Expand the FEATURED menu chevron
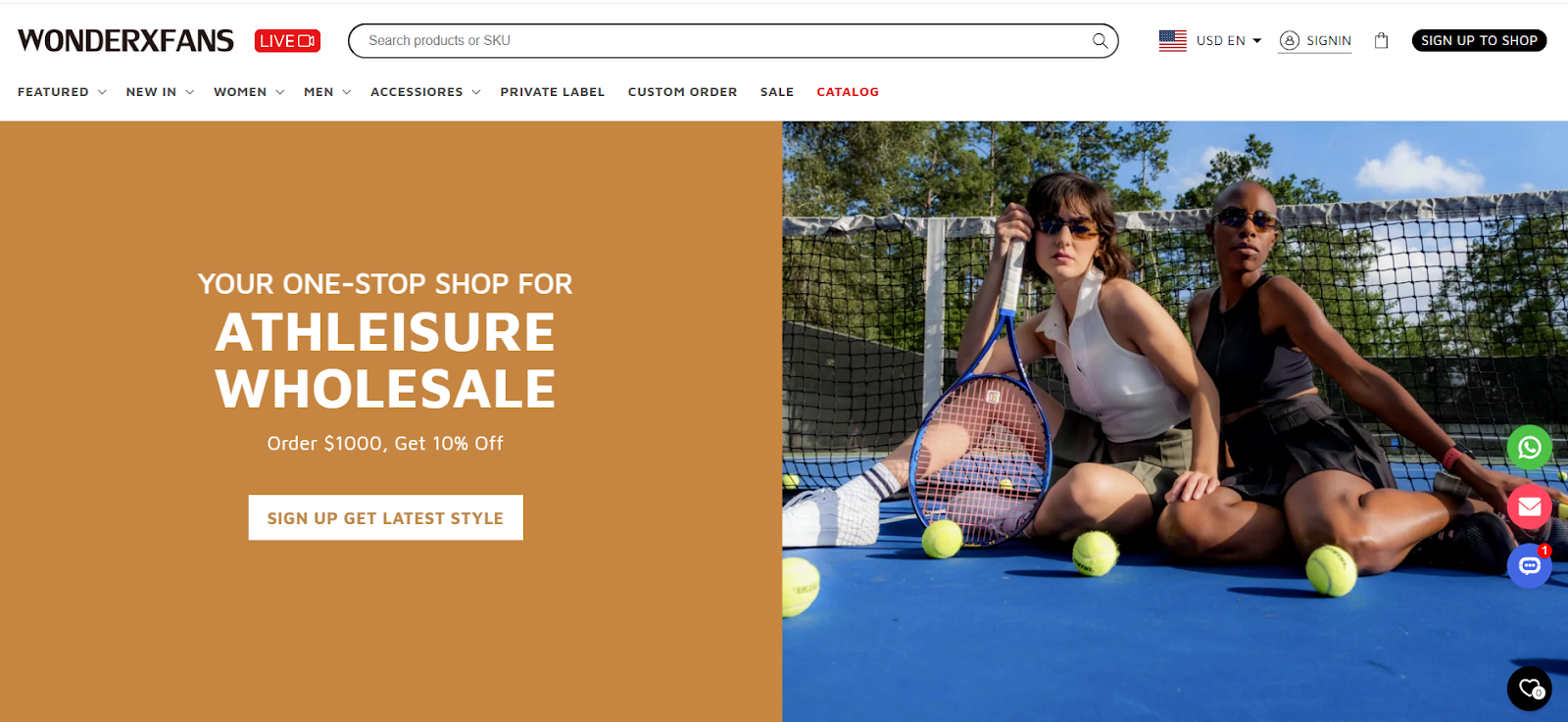 102,92
